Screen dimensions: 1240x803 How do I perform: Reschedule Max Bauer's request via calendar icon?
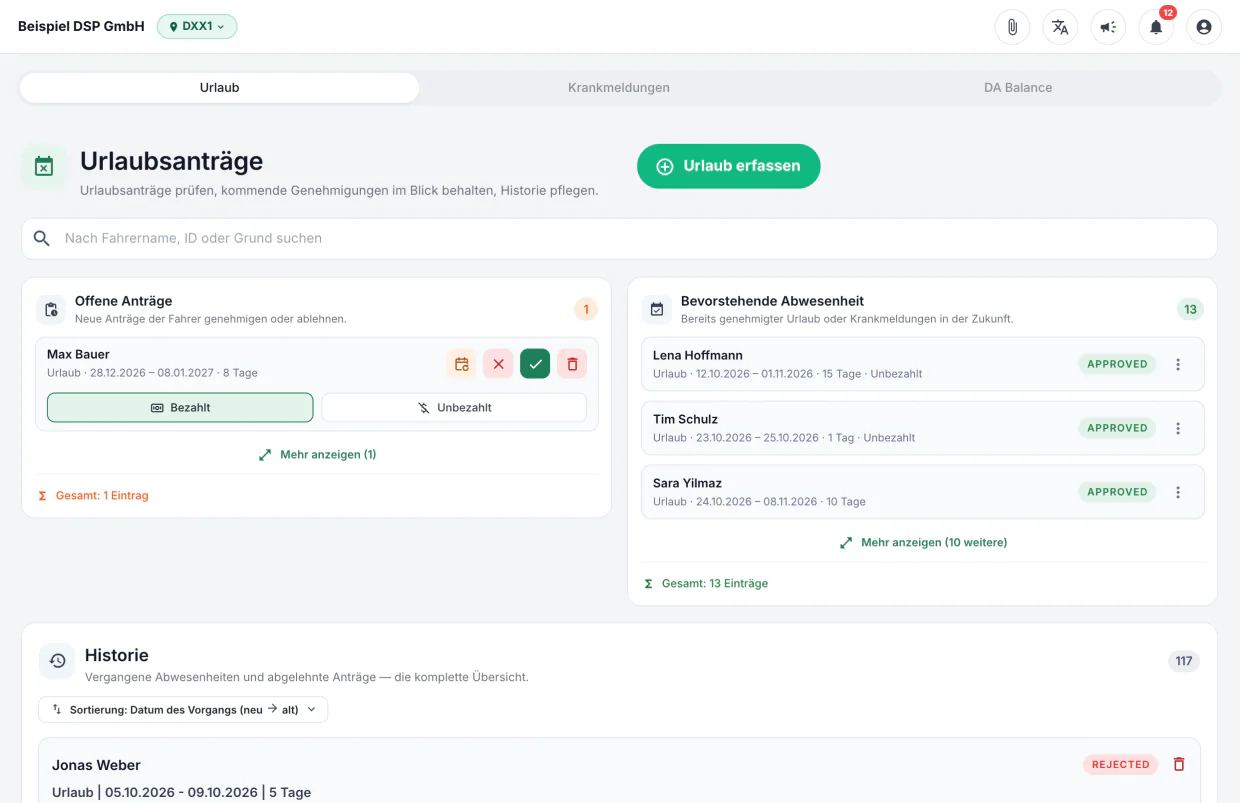click(x=461, y=364)
